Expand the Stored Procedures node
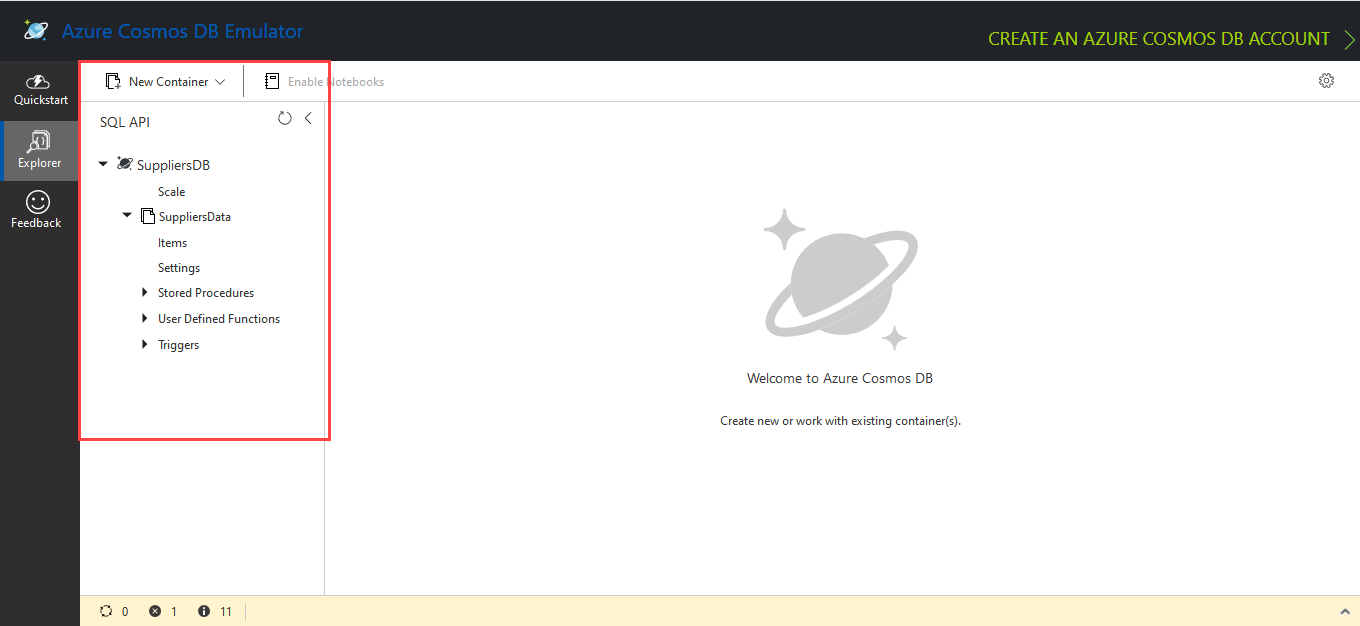The image size is (1360, 626). (x=145, y=293)
